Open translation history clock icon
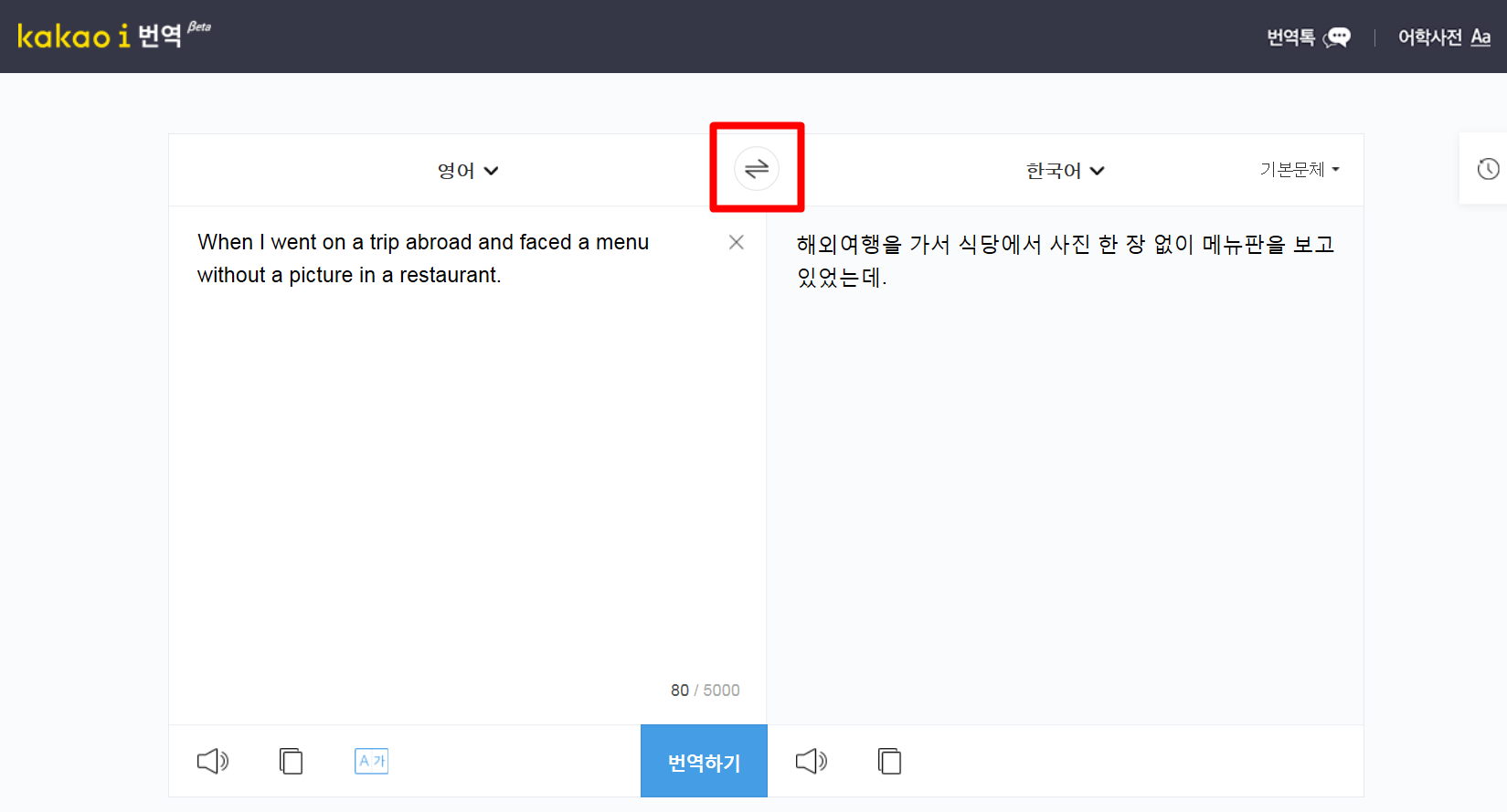Viewport: 1507px width, 812px height. 1489,169
